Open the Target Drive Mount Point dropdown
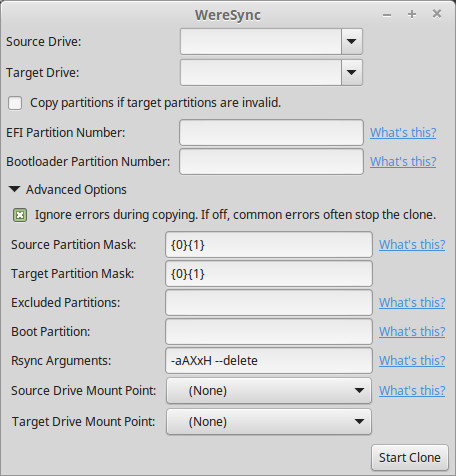Screen dimensions: 456x476 [269, 422]
